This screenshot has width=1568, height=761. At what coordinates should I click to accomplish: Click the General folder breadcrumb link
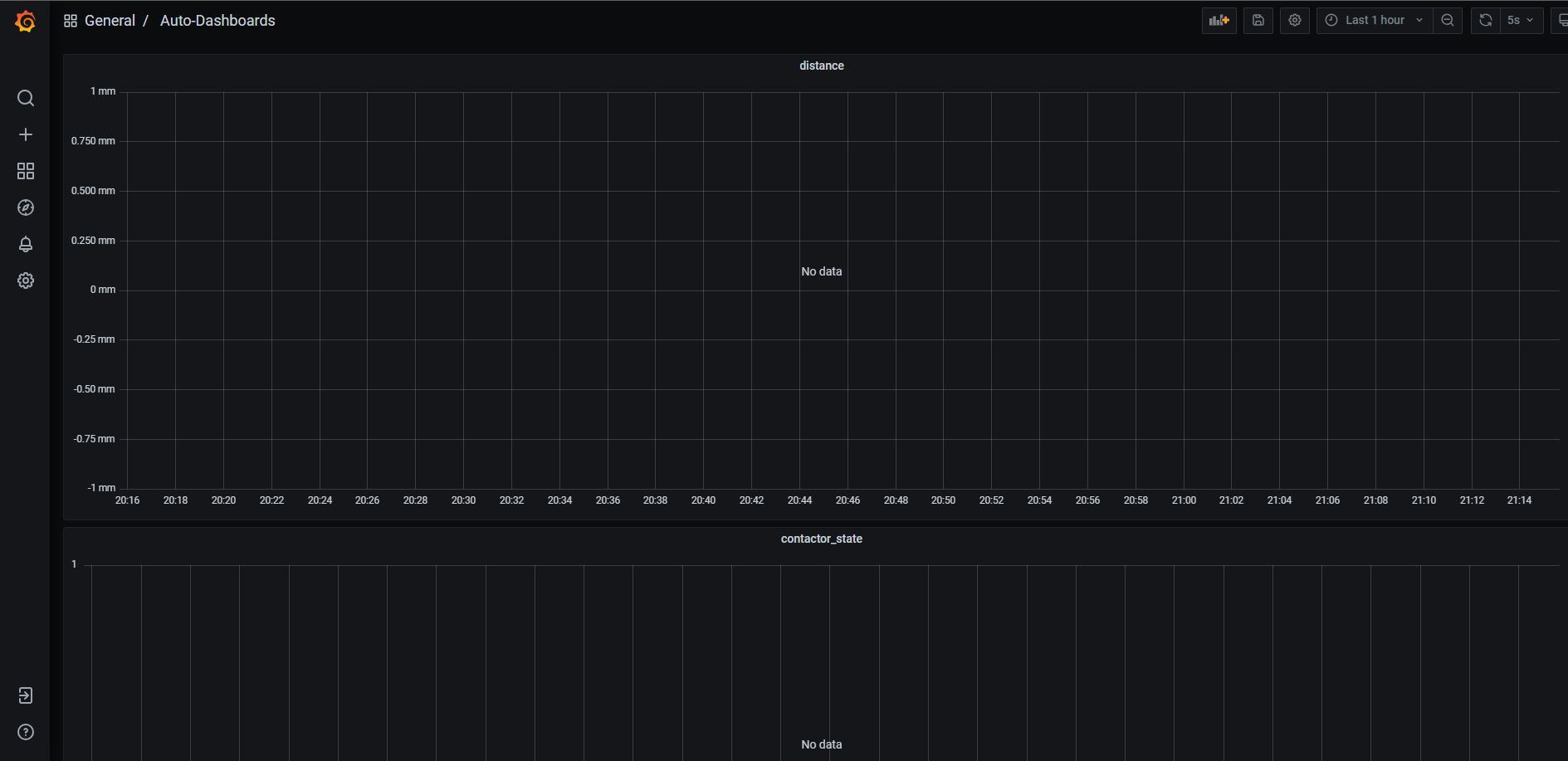pos(110,21)
